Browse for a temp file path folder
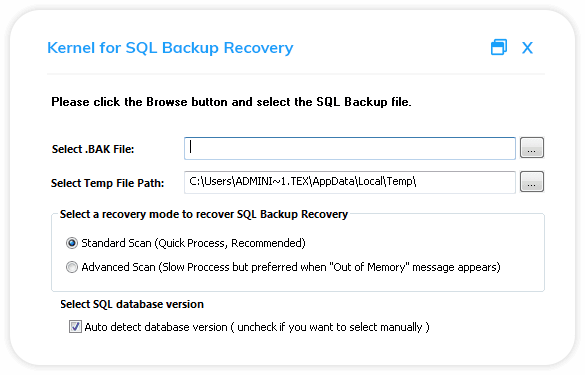The image size is (585, 375). [x=532, y=182]
